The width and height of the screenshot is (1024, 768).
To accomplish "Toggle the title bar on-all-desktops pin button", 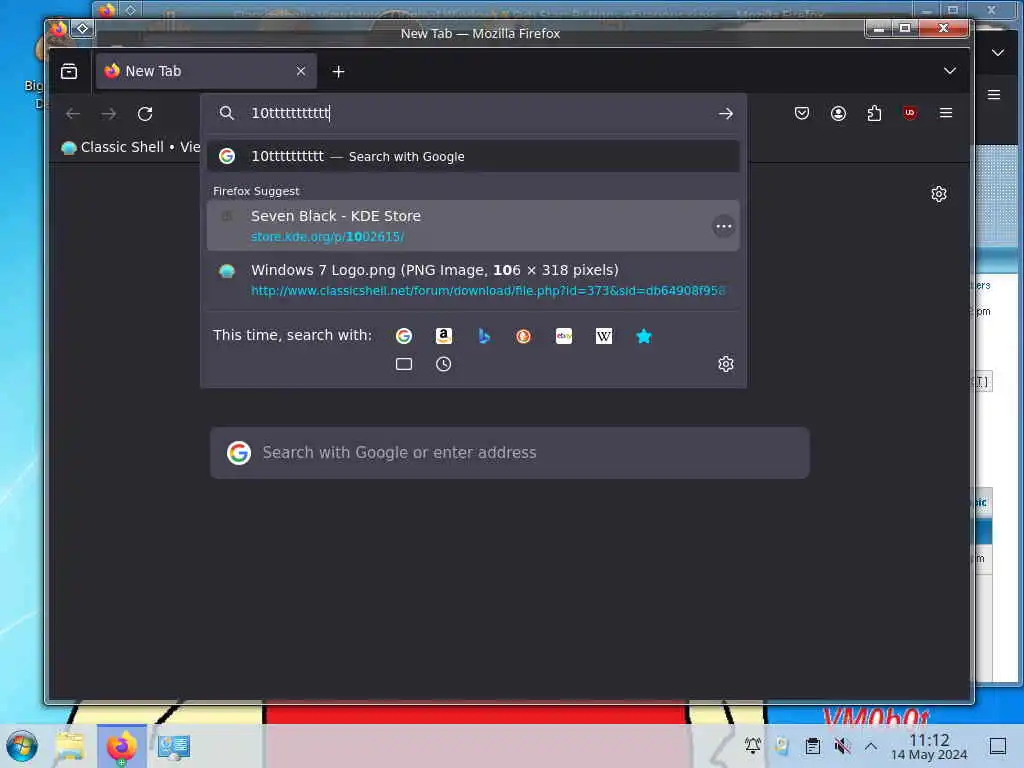I will click(x=83, y=28).
